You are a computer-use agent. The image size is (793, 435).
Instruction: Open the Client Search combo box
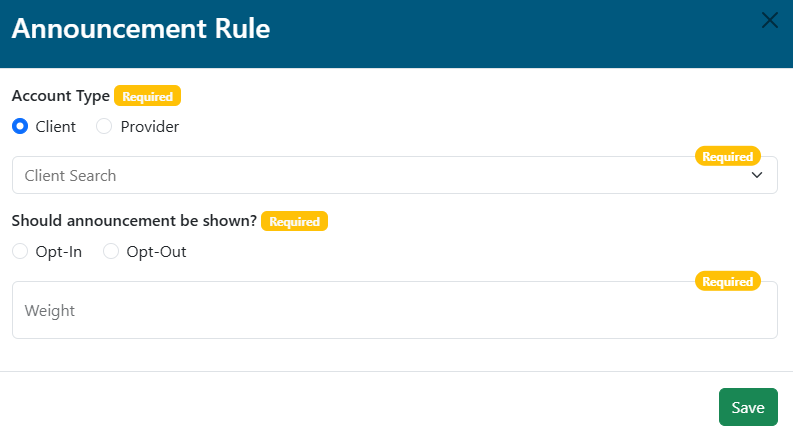point(380,176)
